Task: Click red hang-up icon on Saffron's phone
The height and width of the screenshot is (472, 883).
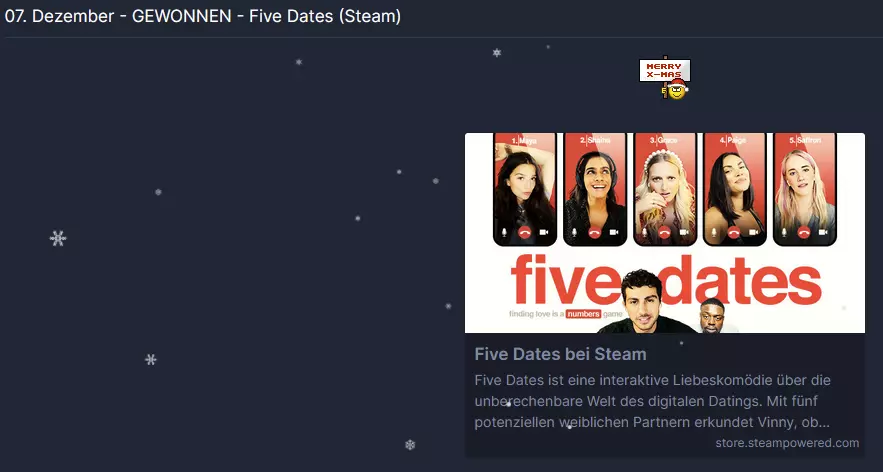Action: point(804,232)
